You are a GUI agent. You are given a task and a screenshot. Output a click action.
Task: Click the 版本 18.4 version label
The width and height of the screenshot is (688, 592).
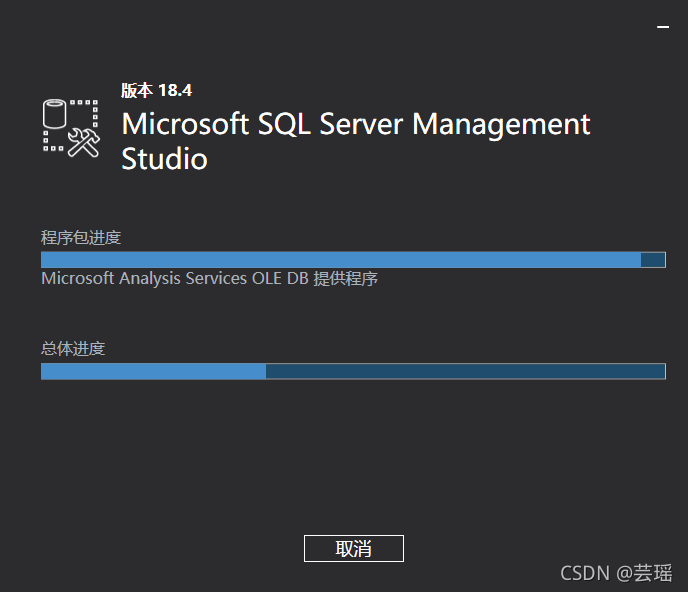(x=156, y=90)
